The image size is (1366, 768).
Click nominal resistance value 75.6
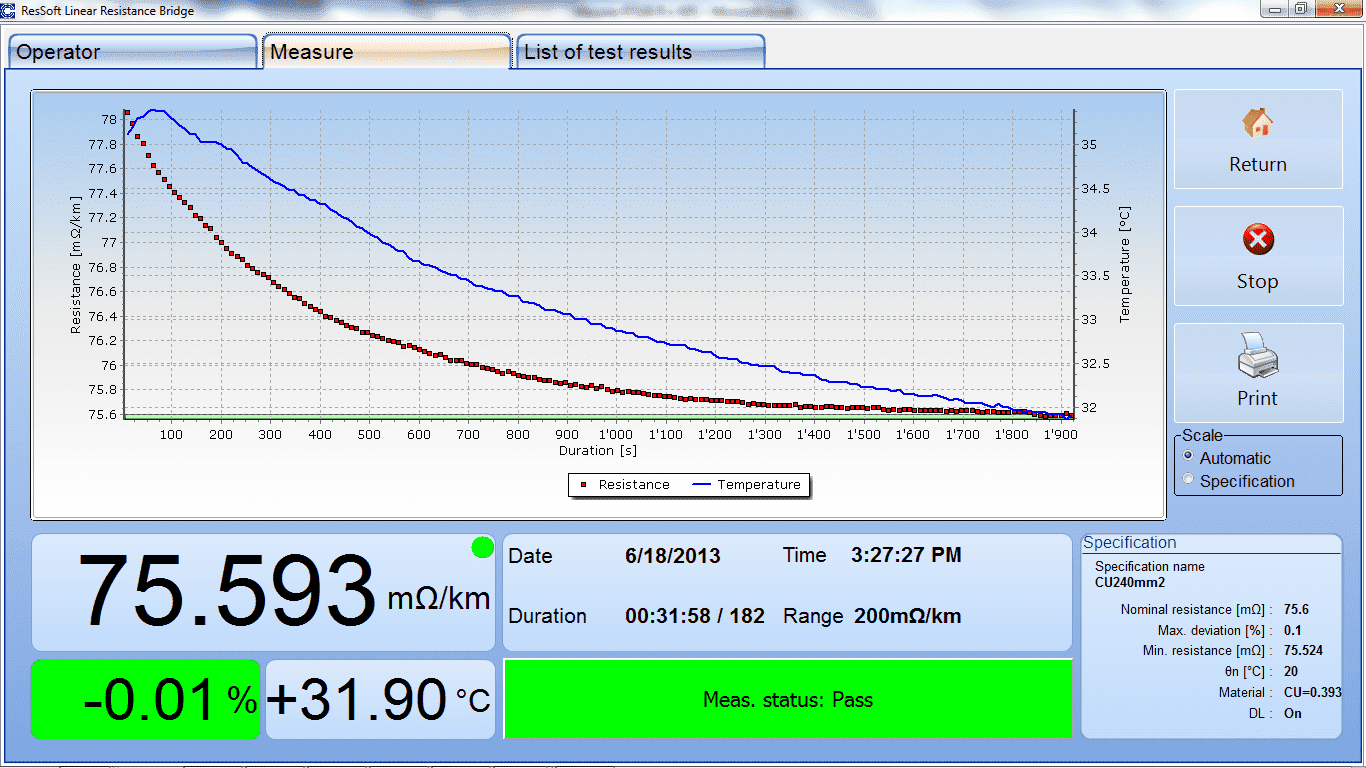coord(1297,610)
